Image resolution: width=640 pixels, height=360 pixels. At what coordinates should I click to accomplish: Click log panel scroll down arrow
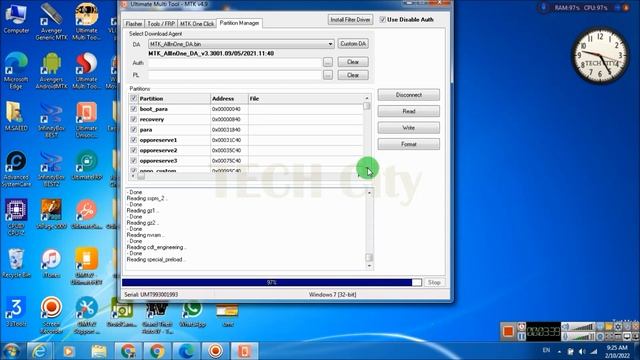click(x=369, y=266)
